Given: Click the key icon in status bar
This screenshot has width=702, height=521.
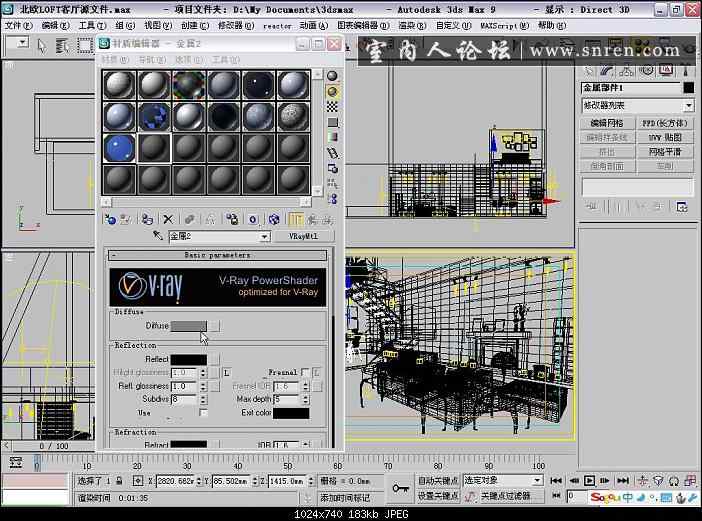Looking at the screenshot, I should tap(400, 488).
